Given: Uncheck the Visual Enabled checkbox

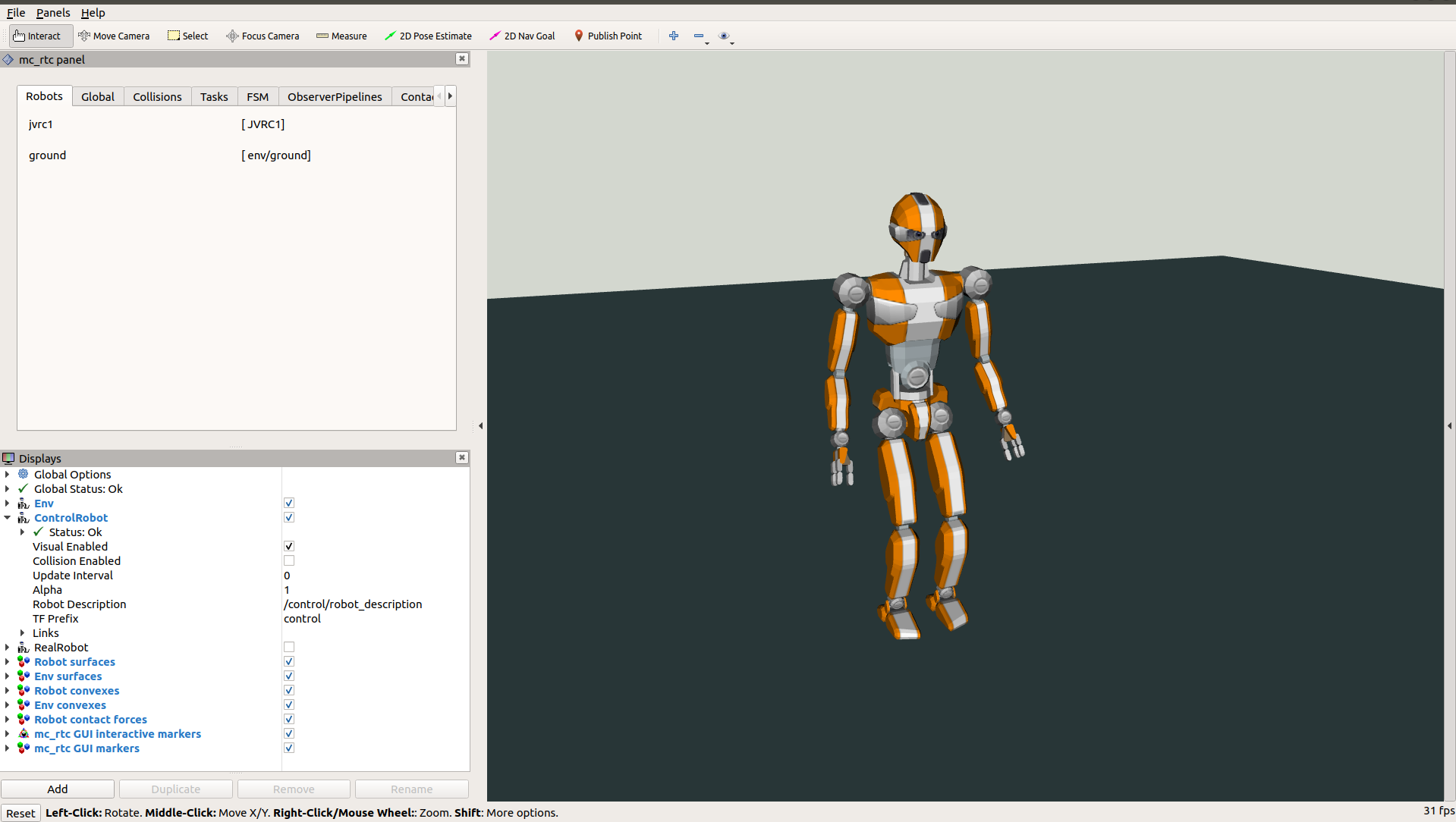Looking at the screenshot, I should (x=289, y=547).
